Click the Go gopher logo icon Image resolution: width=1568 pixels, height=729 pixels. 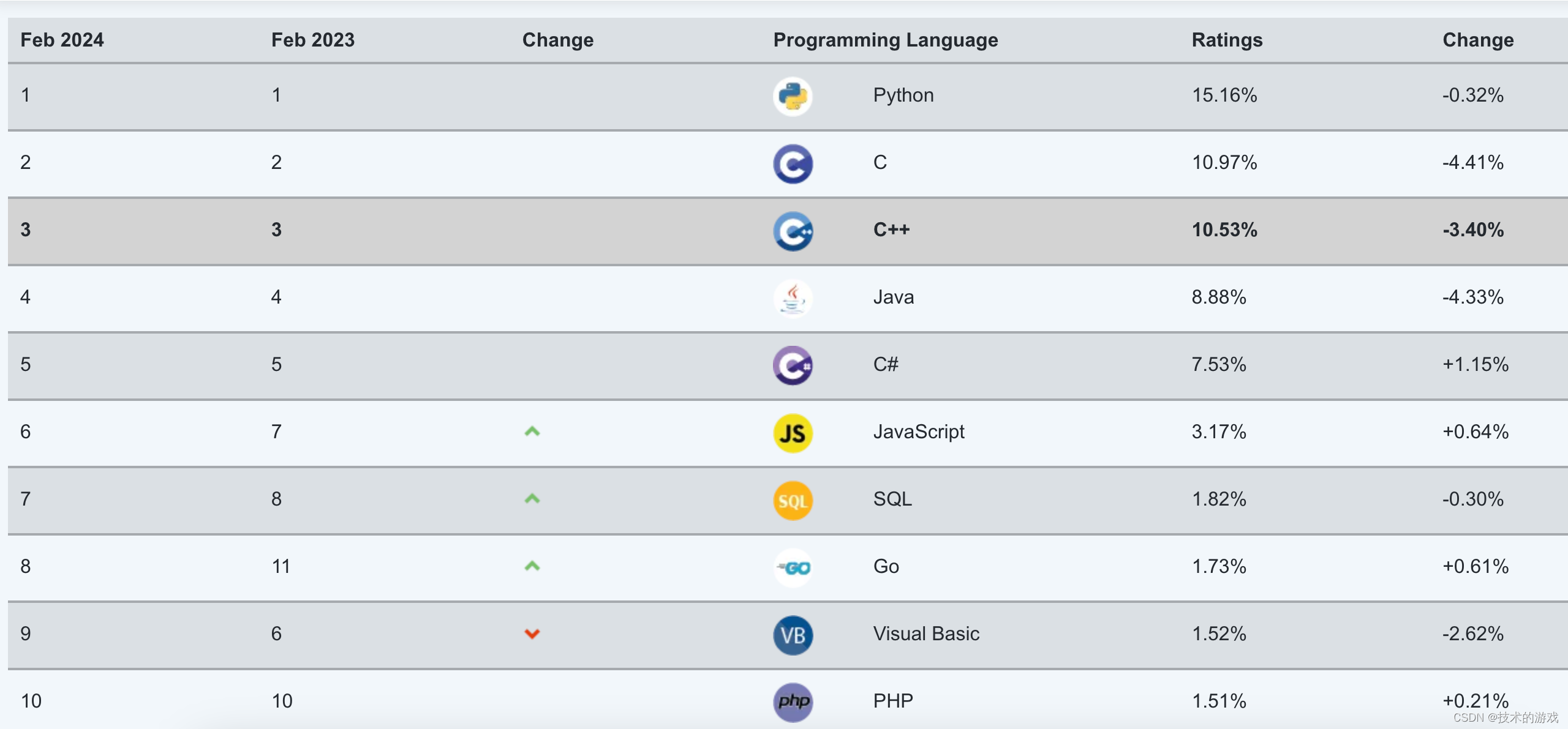tap(793, 567)
